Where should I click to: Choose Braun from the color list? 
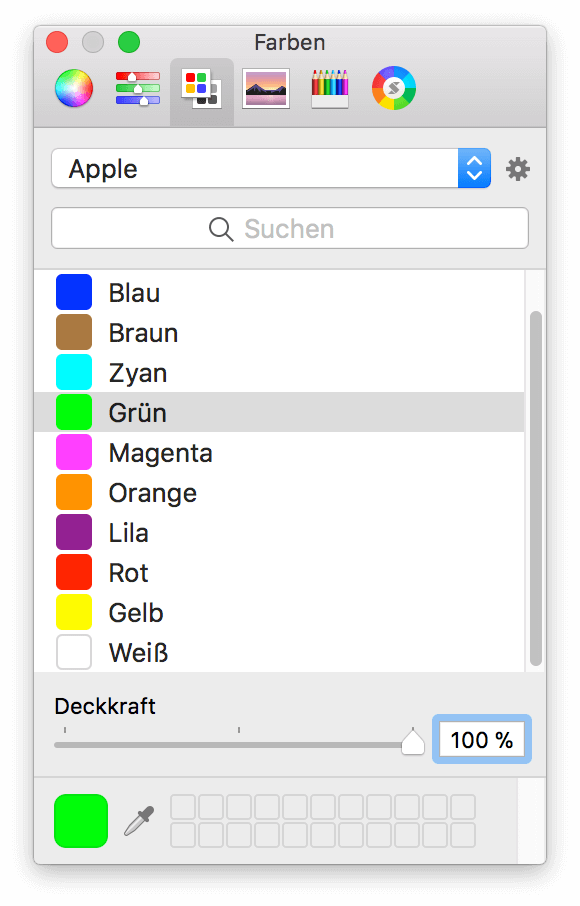279,332
